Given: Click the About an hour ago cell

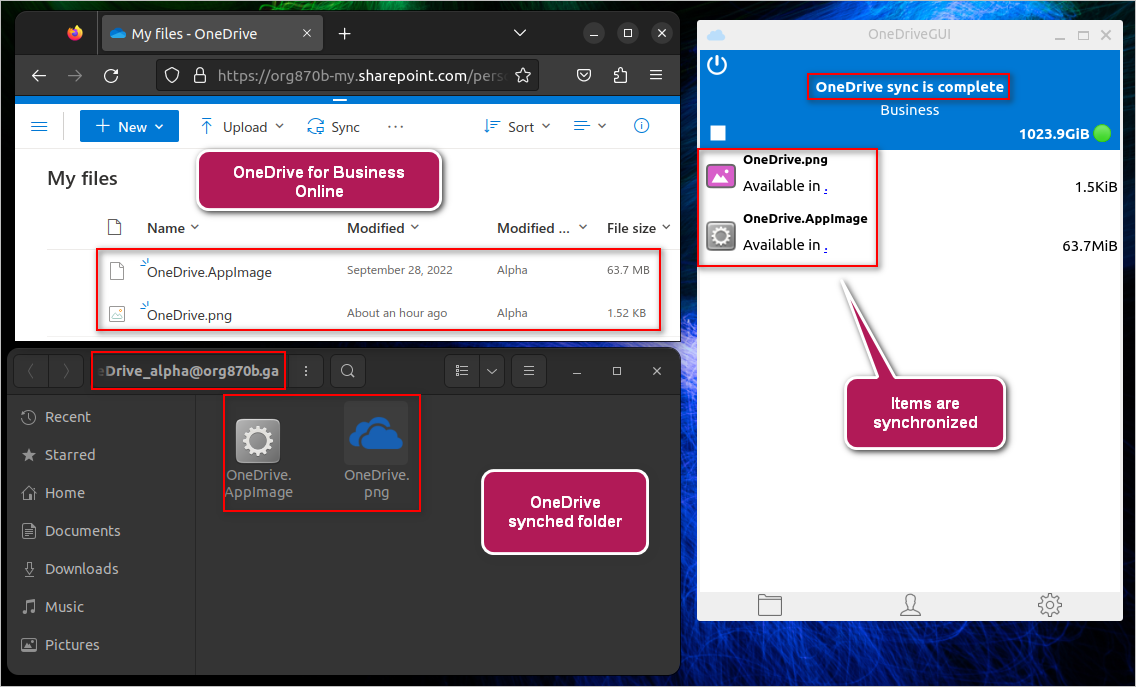Looking at the screenshot, I should coord(396,313).
